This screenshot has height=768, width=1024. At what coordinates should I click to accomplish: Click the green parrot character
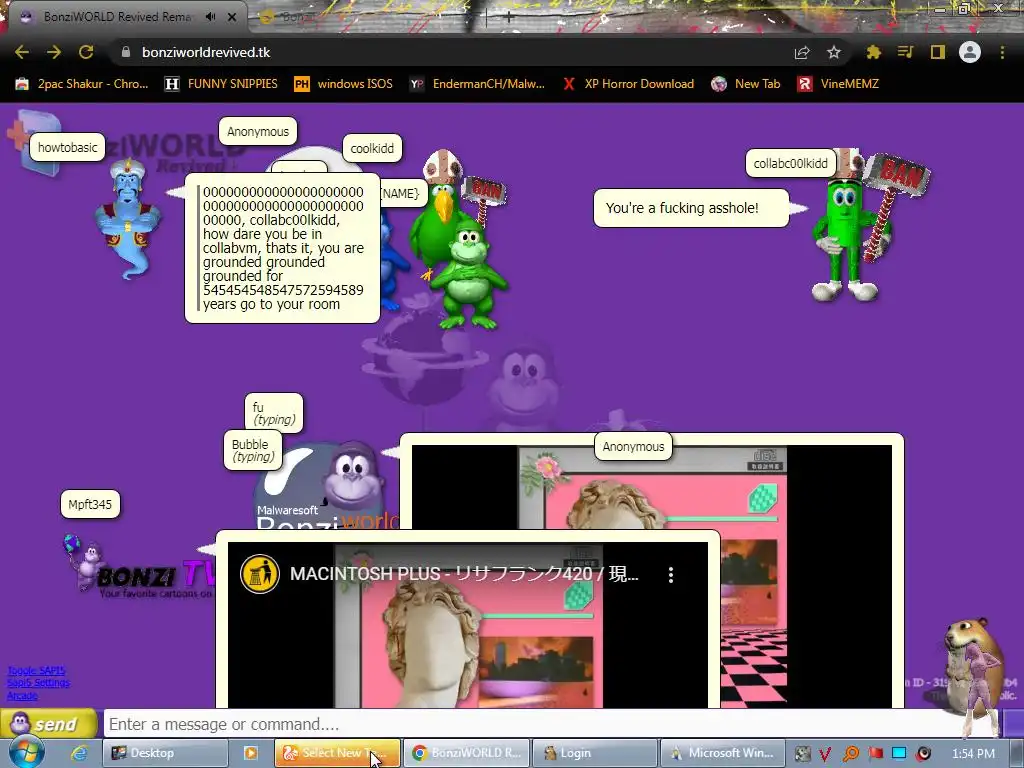coord(439,222)
